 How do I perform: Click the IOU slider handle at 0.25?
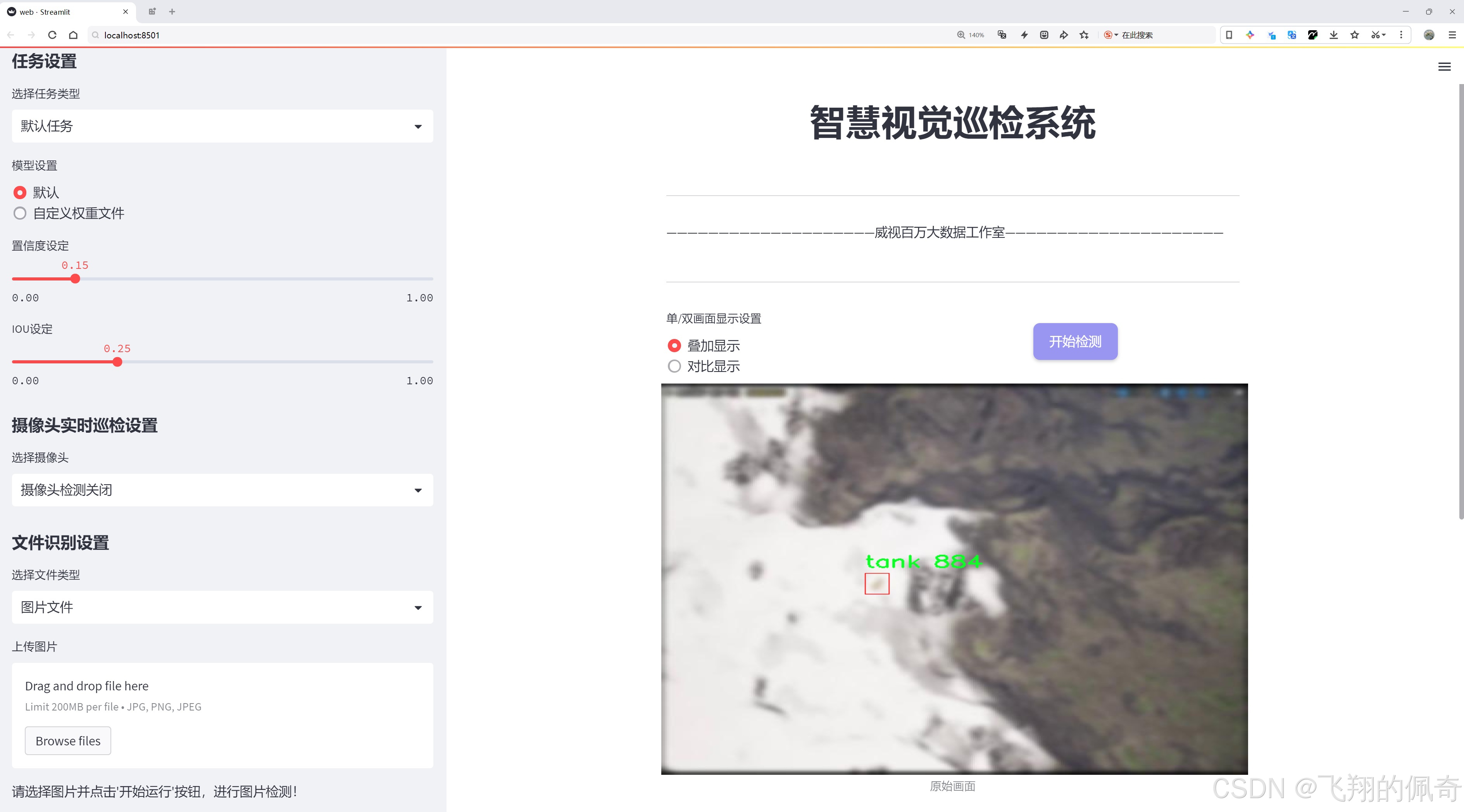click(x=117, y=362)
